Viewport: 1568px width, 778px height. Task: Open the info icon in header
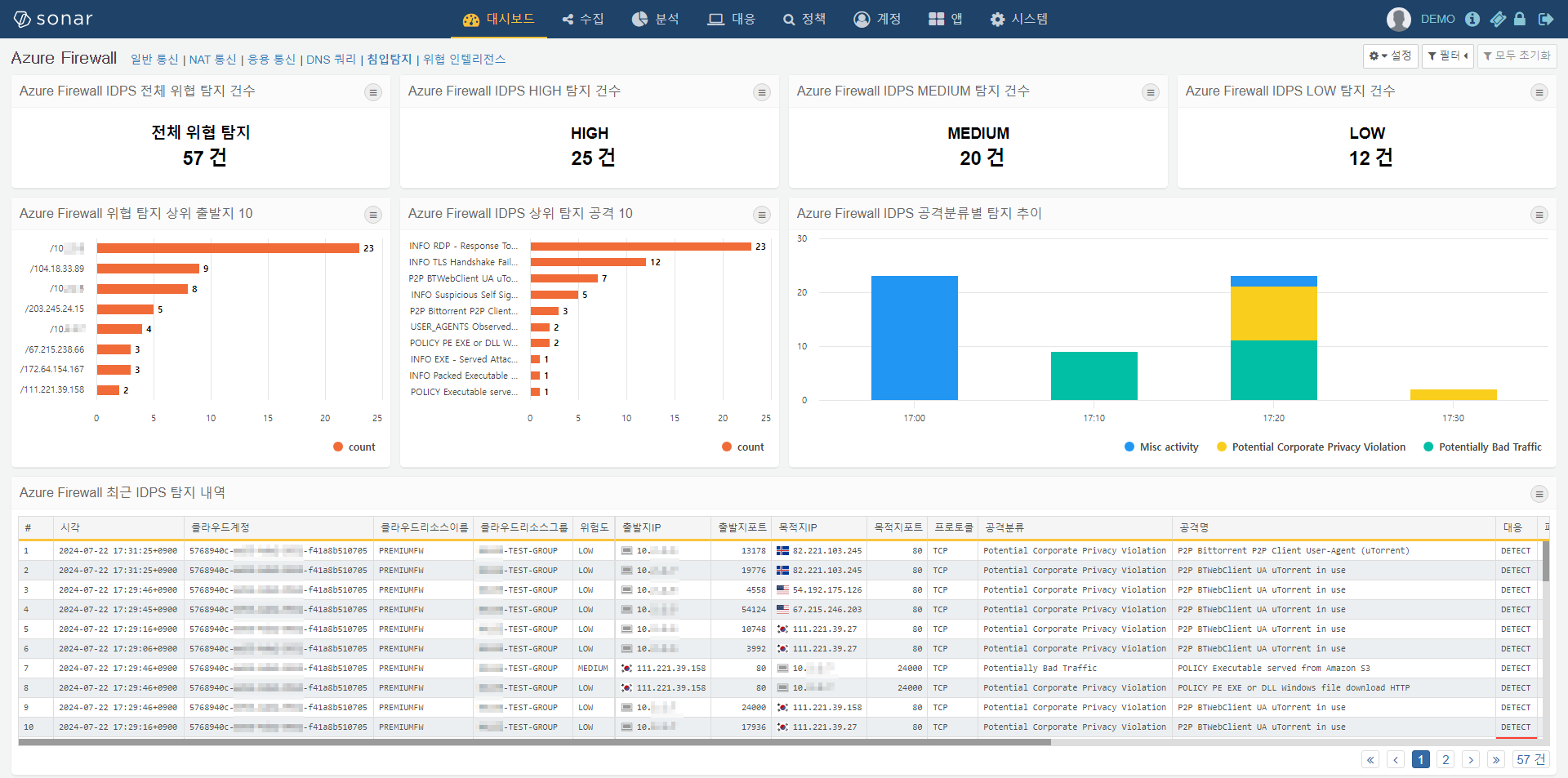click(x=1472, y=19)
